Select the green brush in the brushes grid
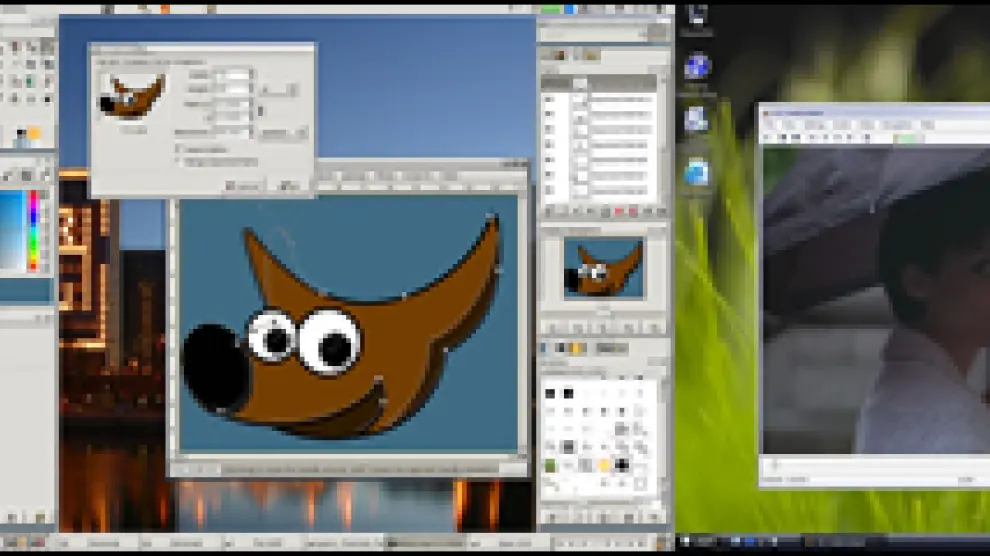Viewport: 990px width, 556px height. click(x=551, y=466)
